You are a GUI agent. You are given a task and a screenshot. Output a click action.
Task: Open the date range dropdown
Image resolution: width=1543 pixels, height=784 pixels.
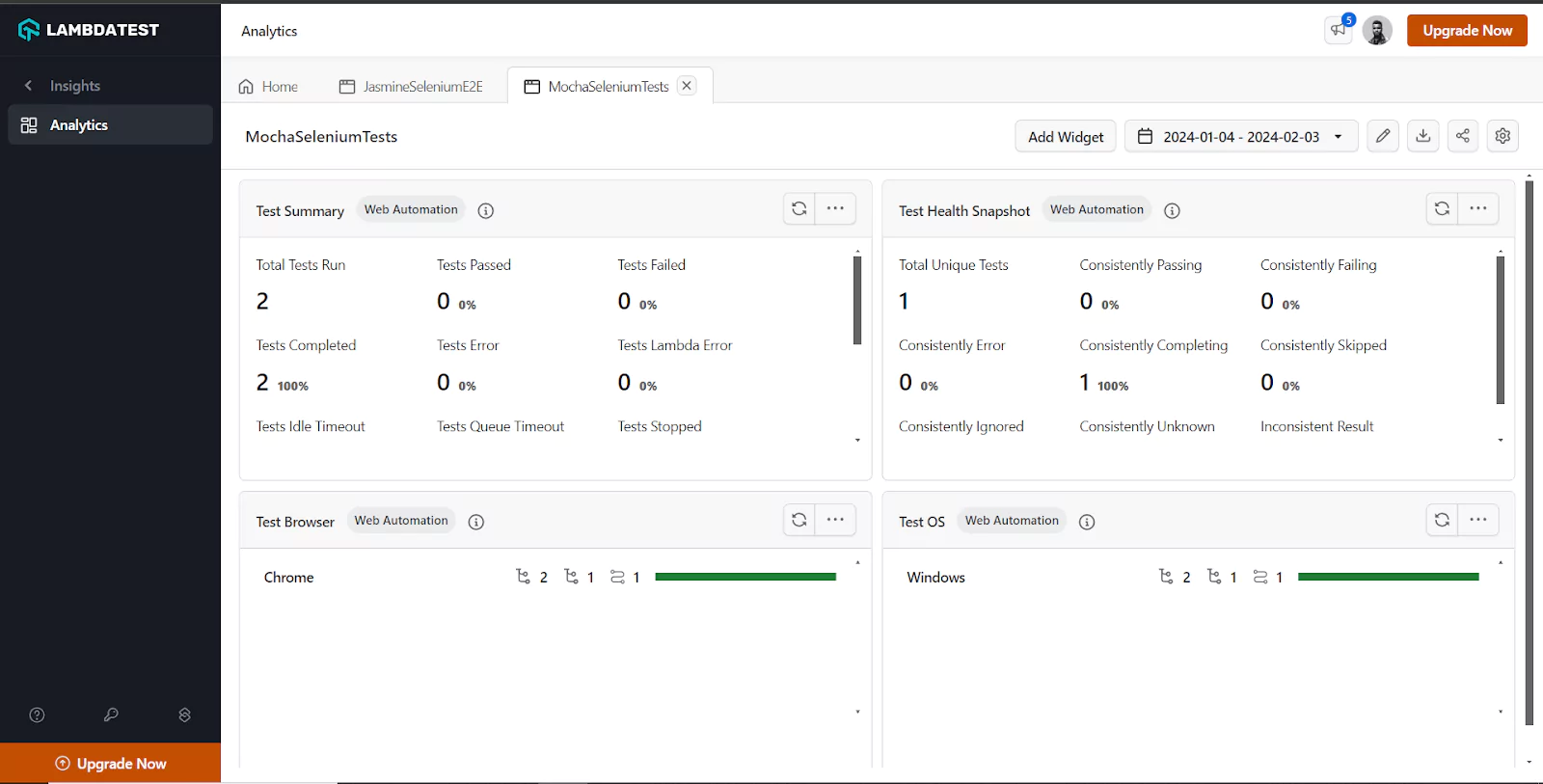click(x=1241, y=137)
